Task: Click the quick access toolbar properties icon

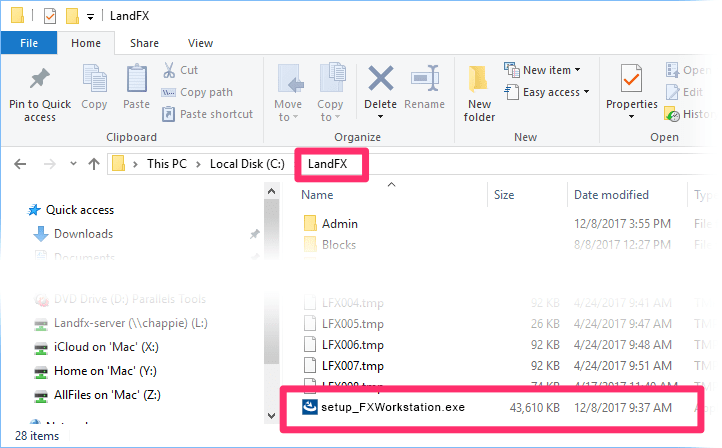Action: click(x=50, y=16)
